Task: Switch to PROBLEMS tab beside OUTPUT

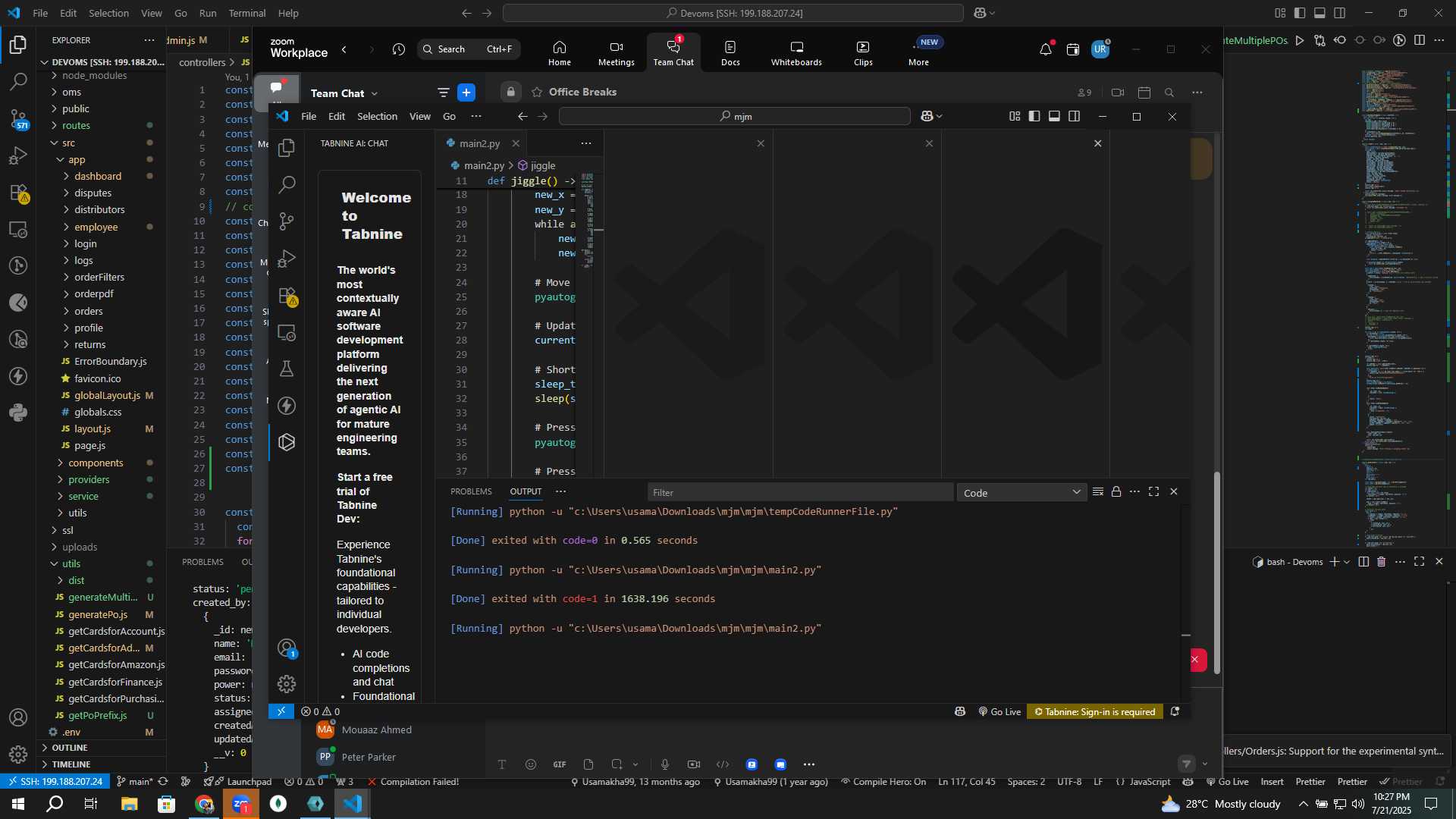Action: coord(471,491)
